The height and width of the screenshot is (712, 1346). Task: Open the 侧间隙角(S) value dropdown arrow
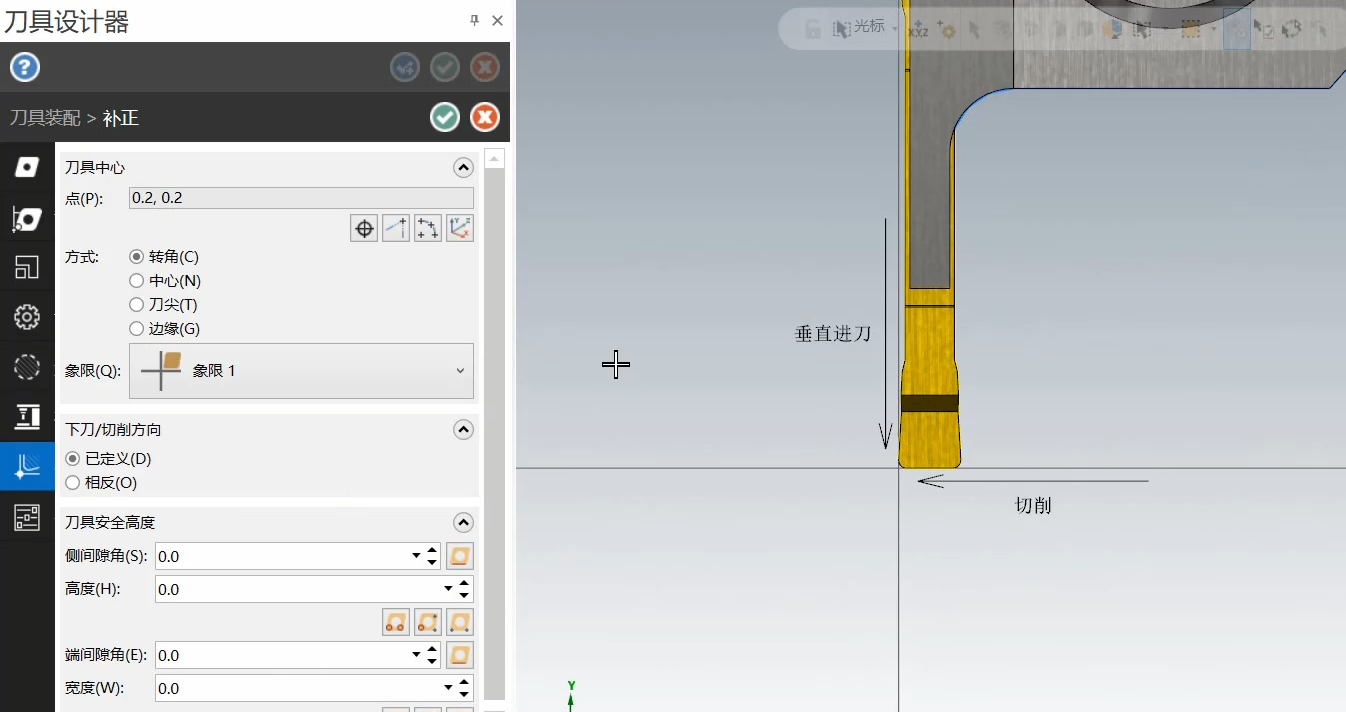[x=417, y=556]
